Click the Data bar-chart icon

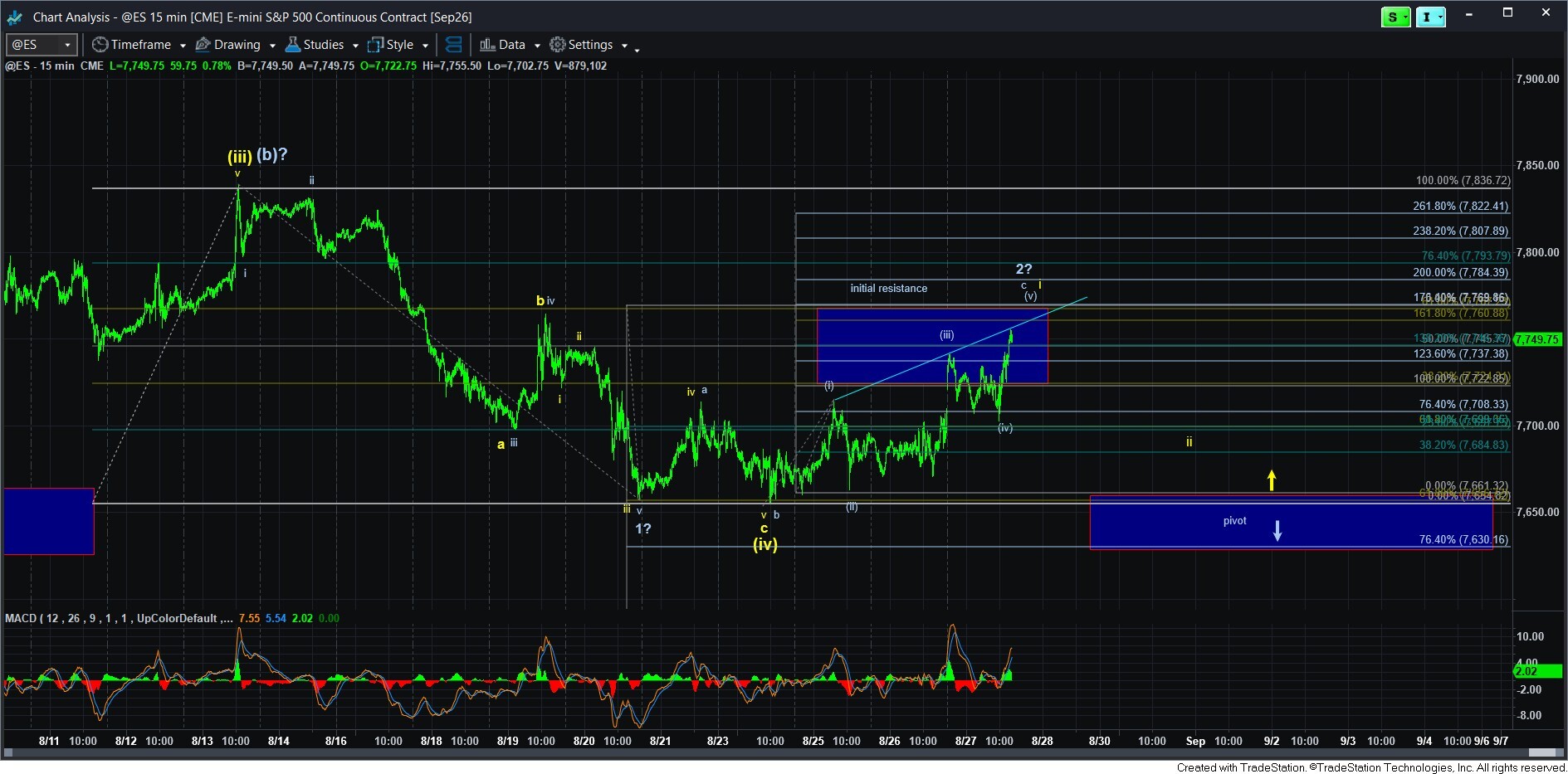tap(487, 45)
